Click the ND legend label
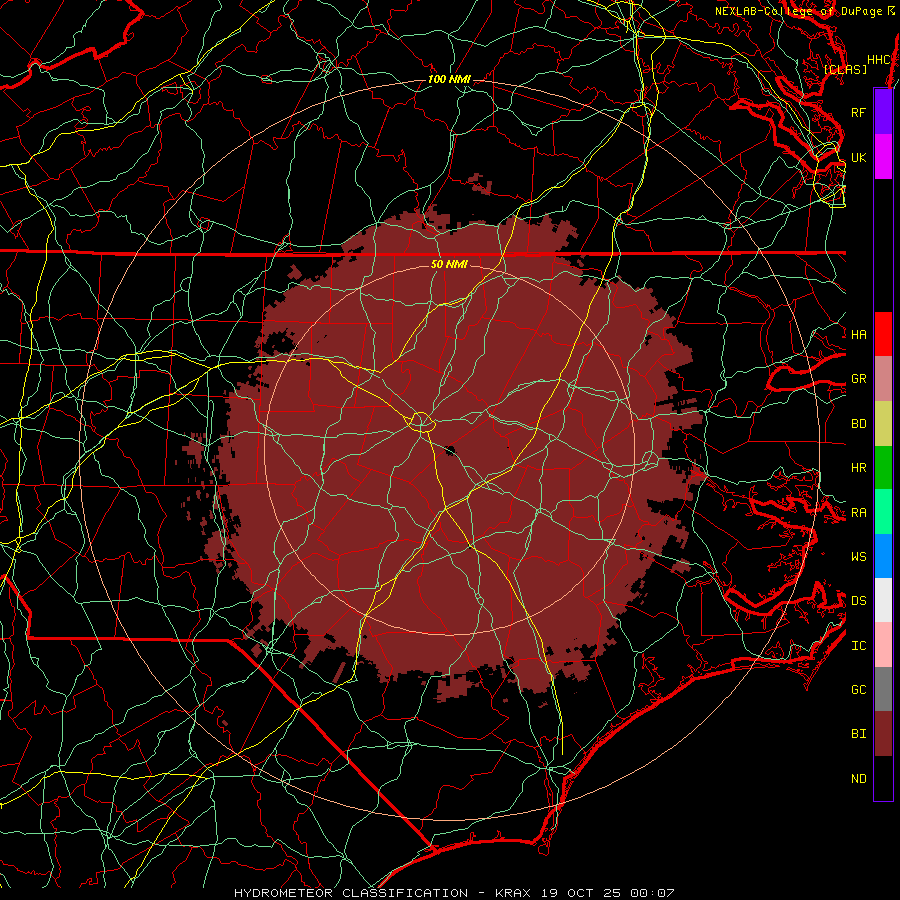This screenshot has height=900, width=900. [x=858, y=779]
